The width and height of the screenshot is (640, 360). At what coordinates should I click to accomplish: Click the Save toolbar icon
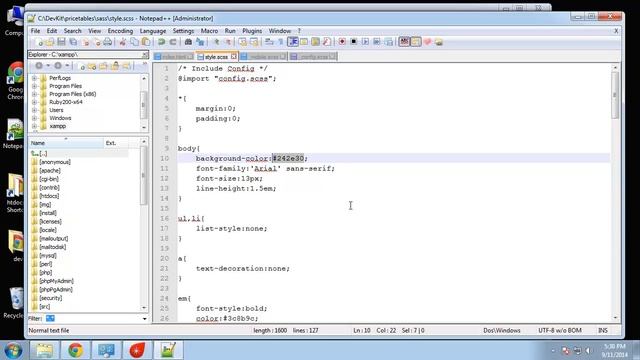(61, 42)
